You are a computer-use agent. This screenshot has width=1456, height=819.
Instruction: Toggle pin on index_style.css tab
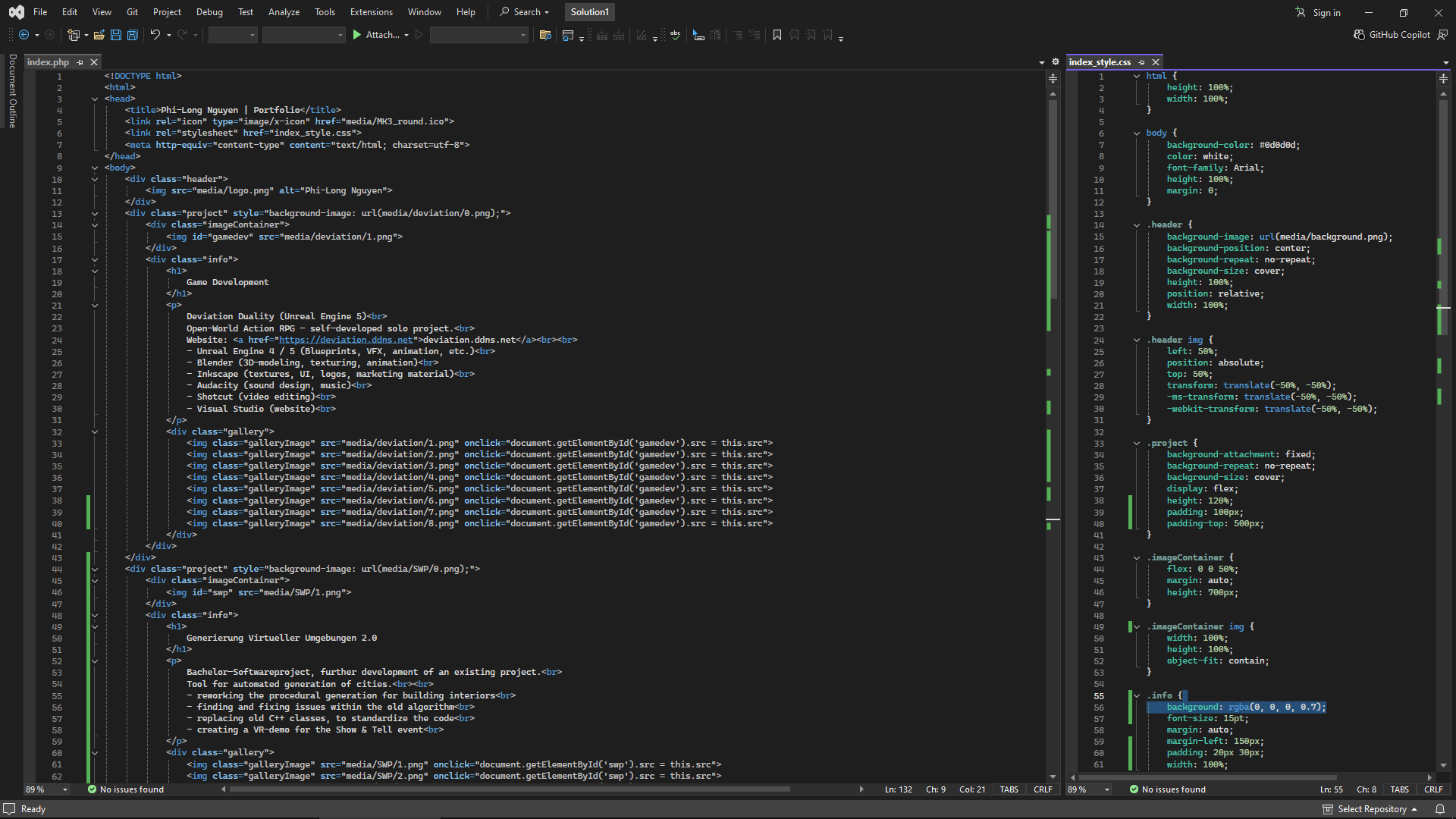tap(1141, 62)
